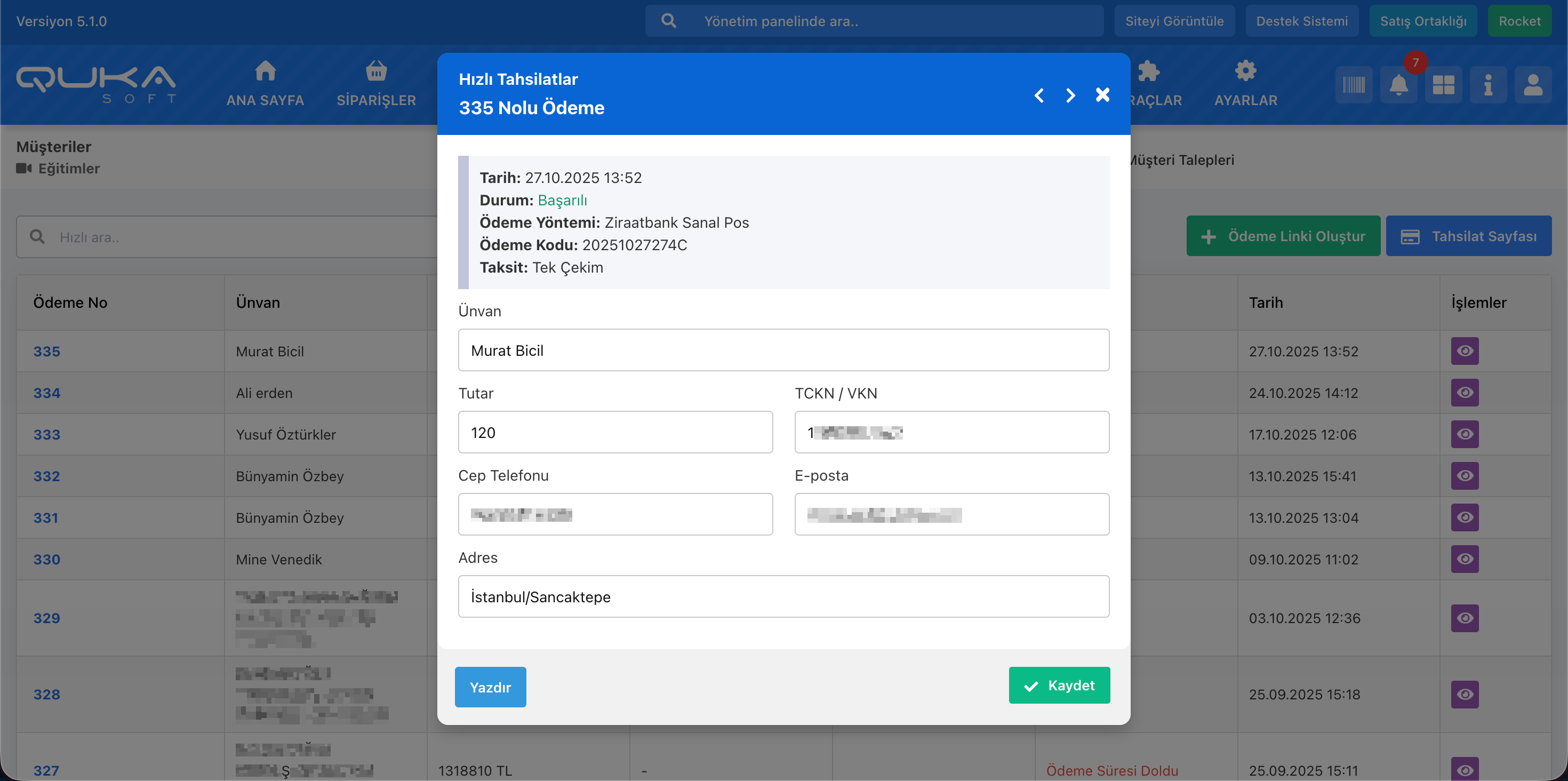Image resolution: width=1568 pixels, height=781 pixels.
Task: Click into the Tutar amount field
Action: [615, 432]
